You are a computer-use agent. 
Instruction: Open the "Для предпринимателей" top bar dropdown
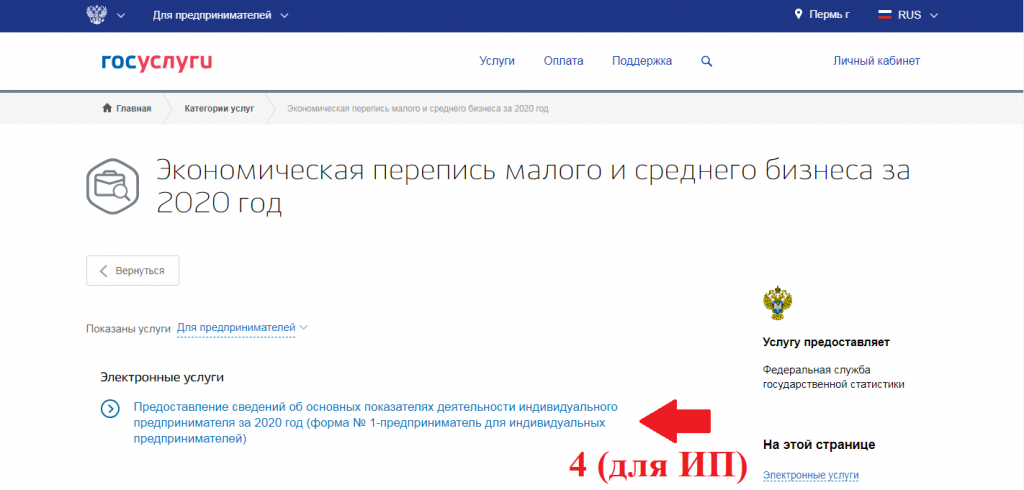tap(220, 15)
